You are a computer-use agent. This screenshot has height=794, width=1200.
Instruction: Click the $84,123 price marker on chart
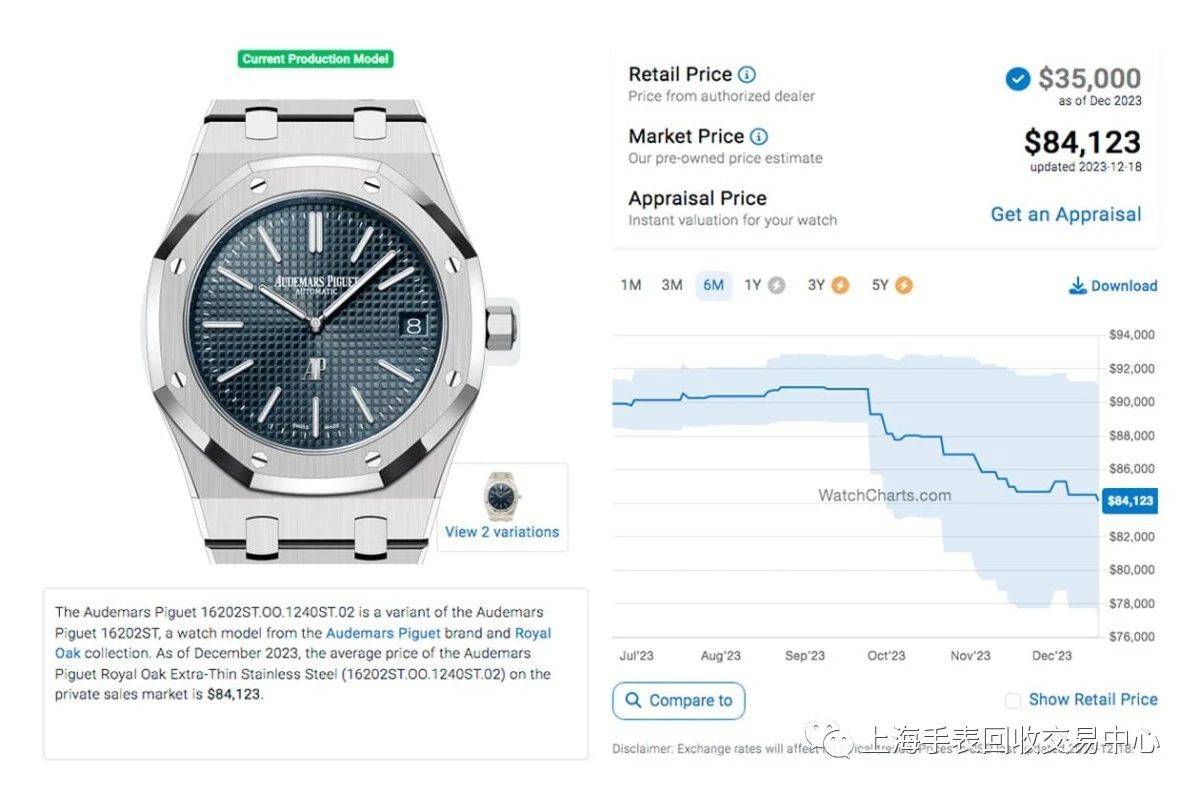click(x=1129, y=501)
